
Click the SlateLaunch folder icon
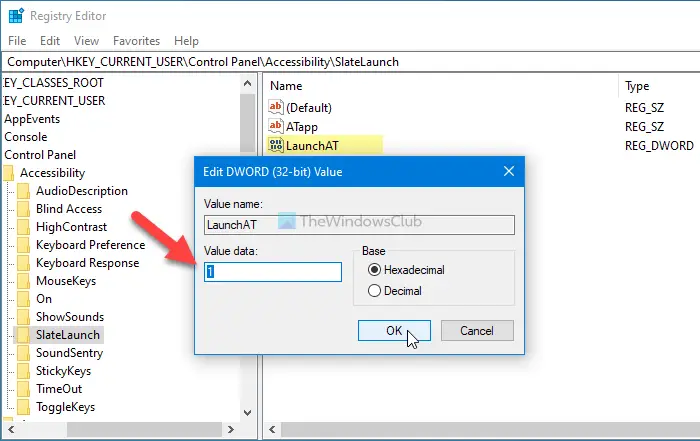pos(23,335)
